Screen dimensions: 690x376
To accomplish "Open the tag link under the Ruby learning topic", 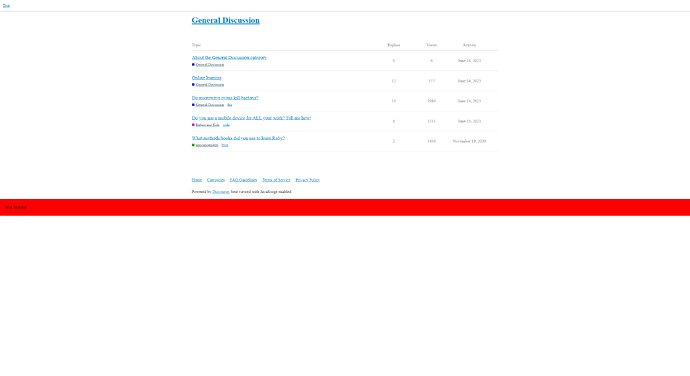I will [x=225, y=145].
